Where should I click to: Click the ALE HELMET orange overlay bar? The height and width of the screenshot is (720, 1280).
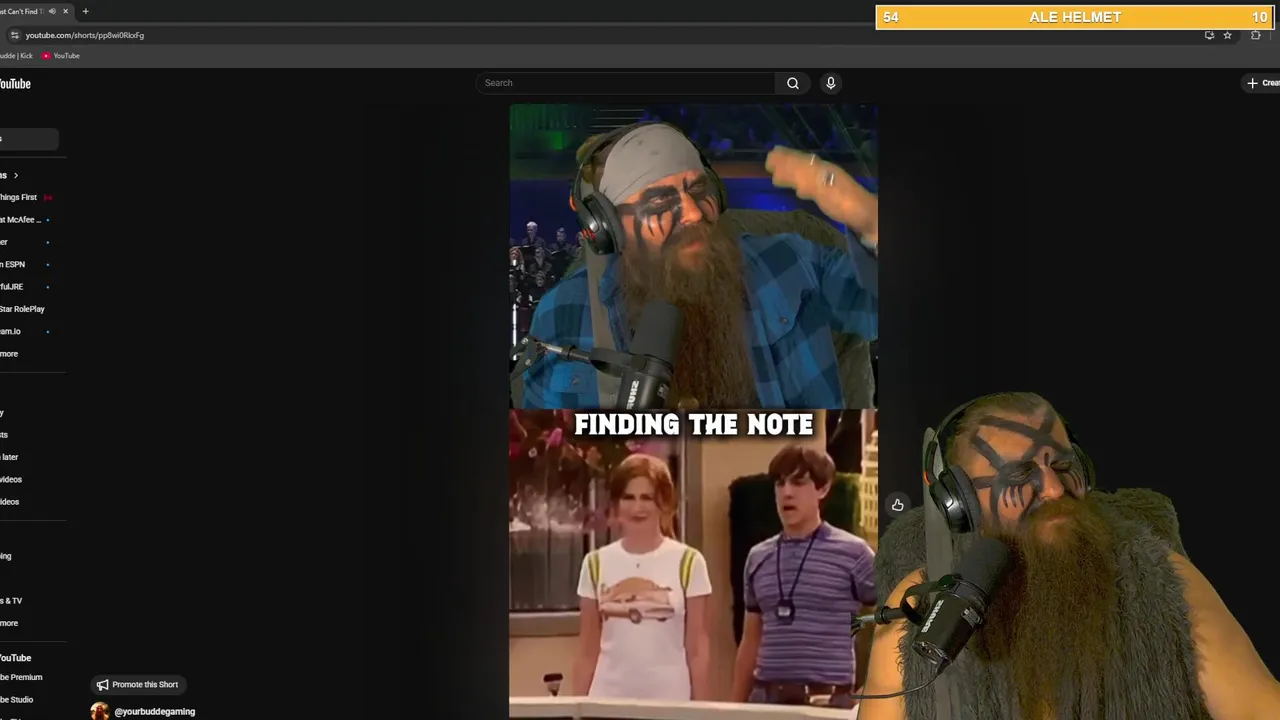[1075, 17]
